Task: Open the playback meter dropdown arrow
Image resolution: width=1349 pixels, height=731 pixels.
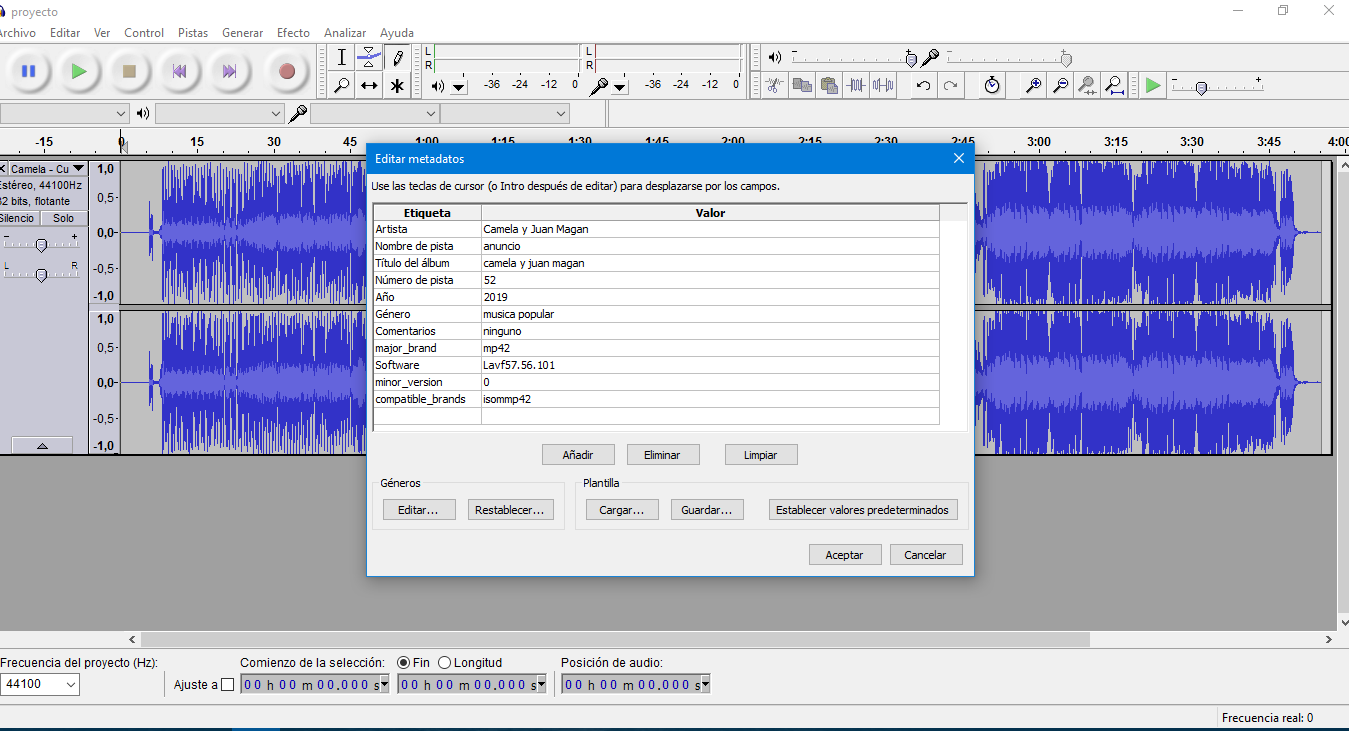Action: coord(459,87)
